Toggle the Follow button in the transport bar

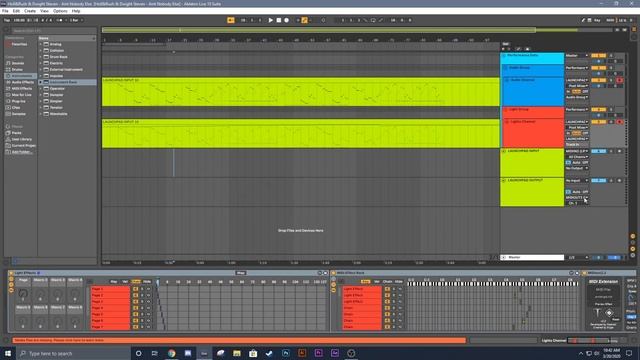(x=231, y=20)
